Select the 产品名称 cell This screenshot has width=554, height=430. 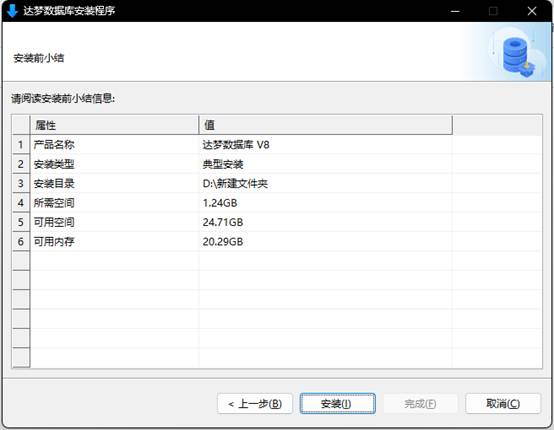[x=114, y=145]
